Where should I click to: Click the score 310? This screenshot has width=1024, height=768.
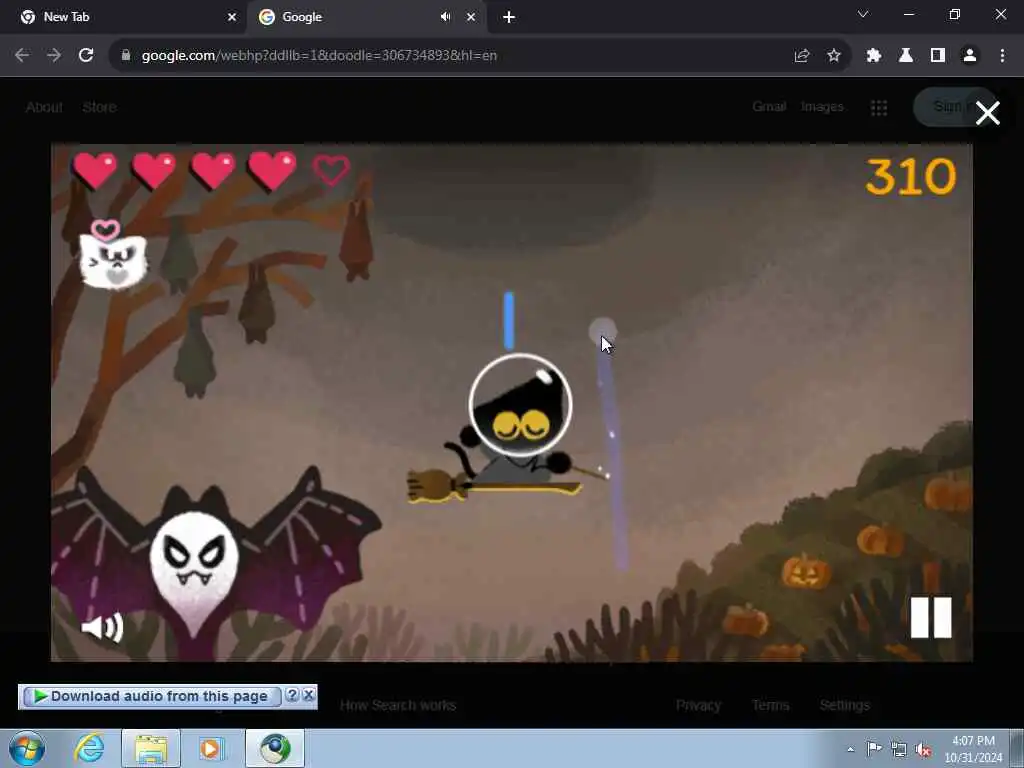(910, 176)
